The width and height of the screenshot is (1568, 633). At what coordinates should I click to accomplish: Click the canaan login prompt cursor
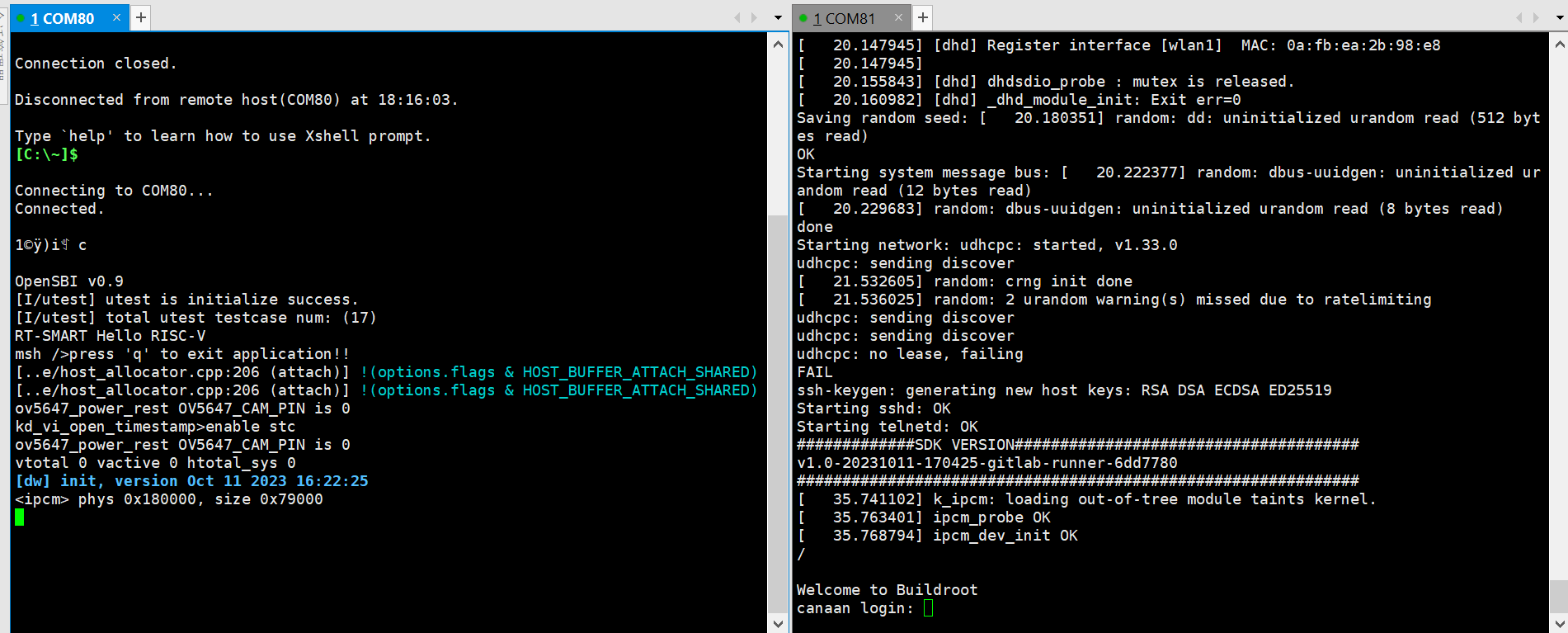point(928,608)
